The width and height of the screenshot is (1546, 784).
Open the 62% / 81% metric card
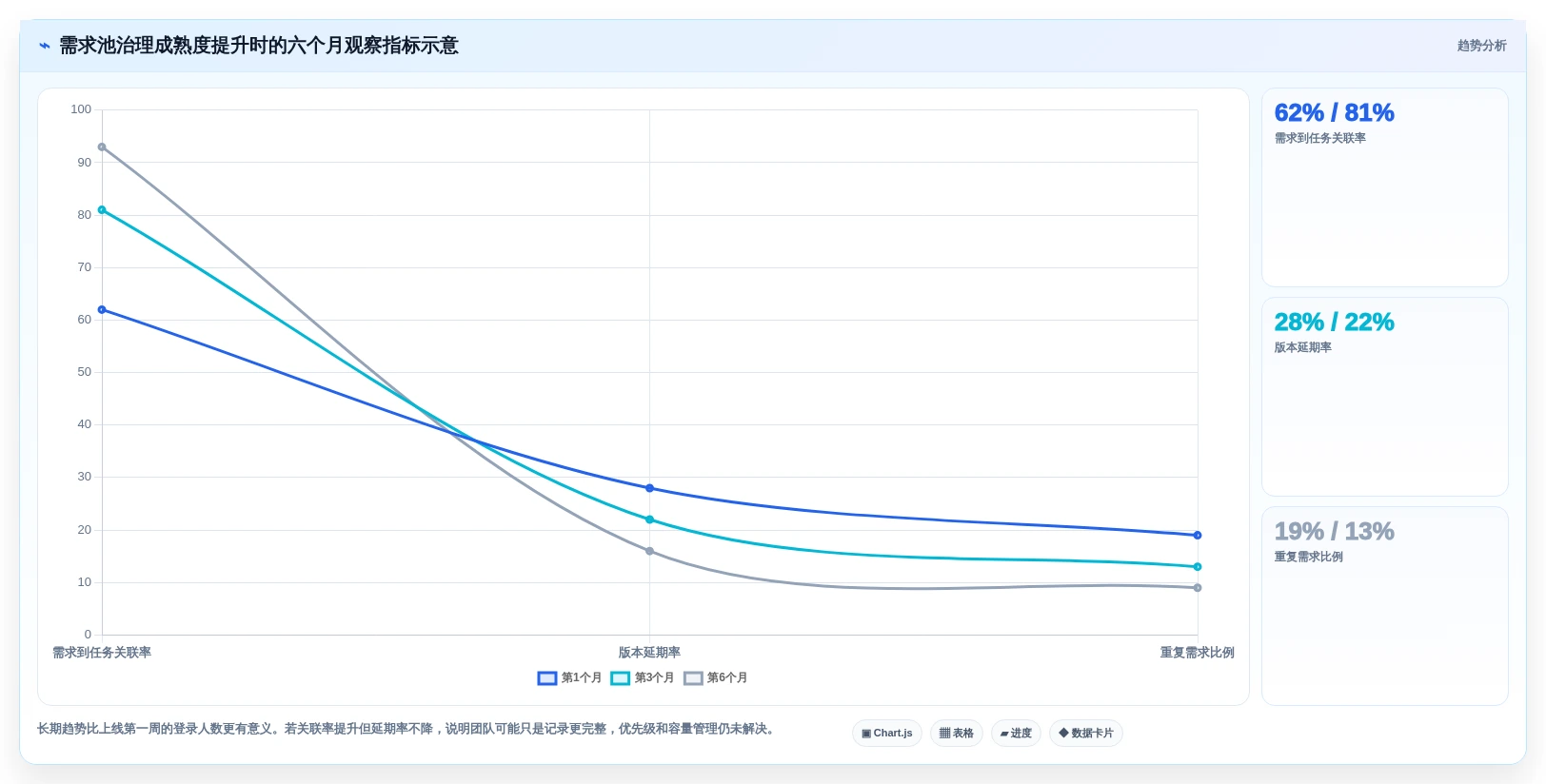pyautogui.click(x=1384, y=187)
